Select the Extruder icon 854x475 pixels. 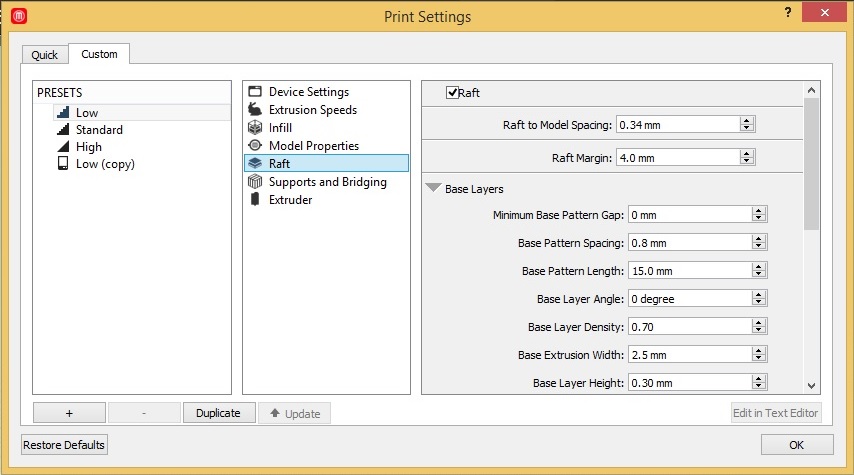(x=255, y=200)
